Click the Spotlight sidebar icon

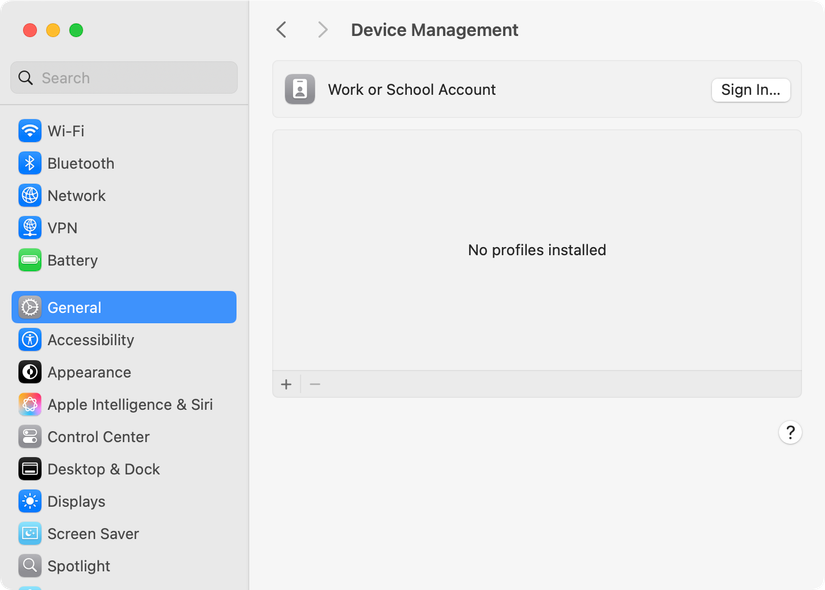[29, 565]
